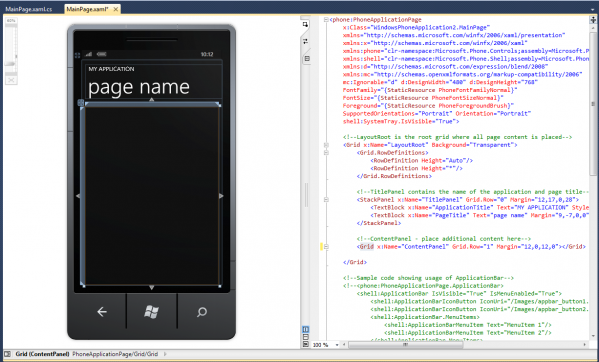Click the PhoneApplicationPage/Grid/Grid breadcrumb path
The height and width of the screenshot is (362, 599).
(x=115, y=354)
